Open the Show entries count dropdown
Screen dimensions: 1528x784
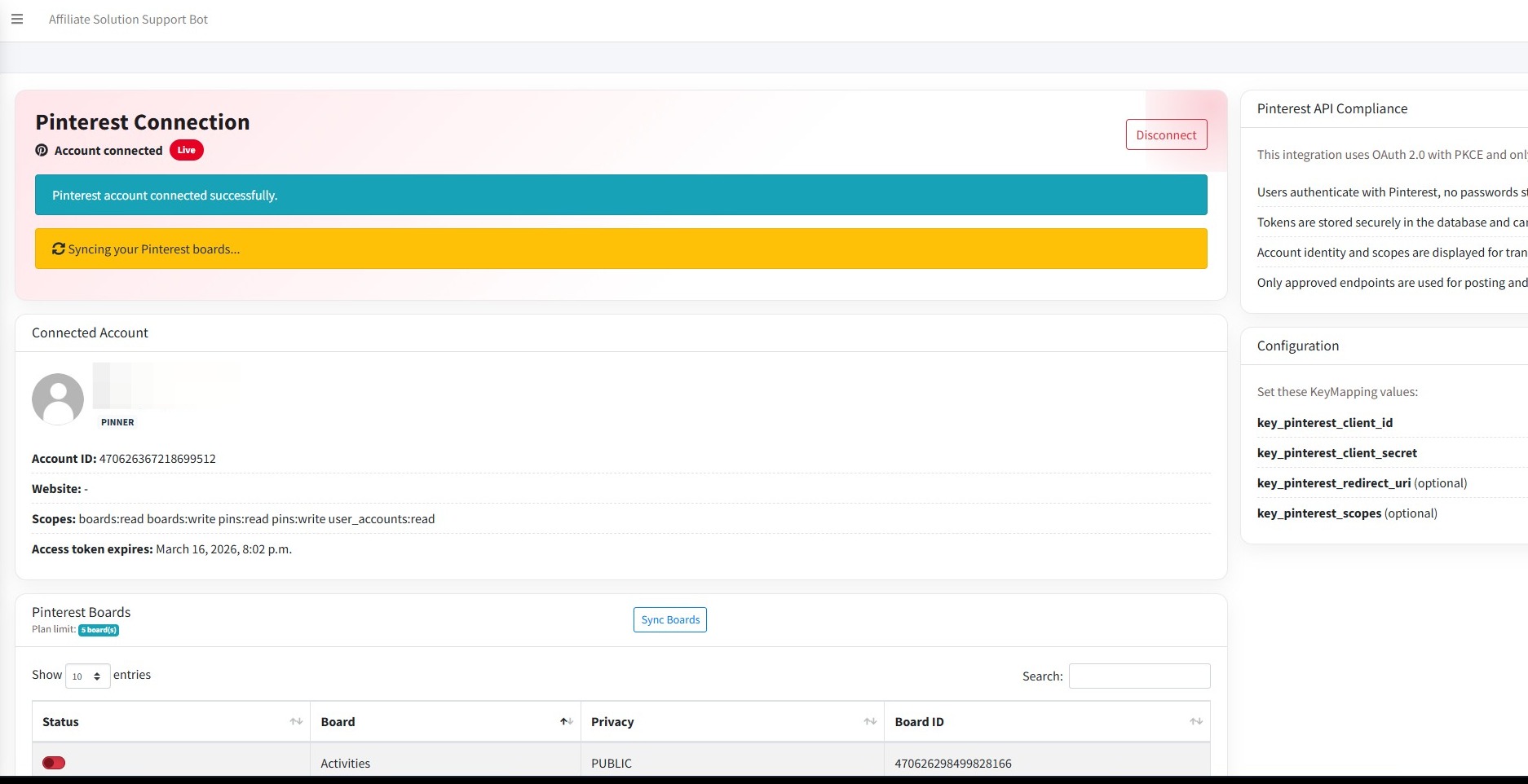tap(87, 676)
